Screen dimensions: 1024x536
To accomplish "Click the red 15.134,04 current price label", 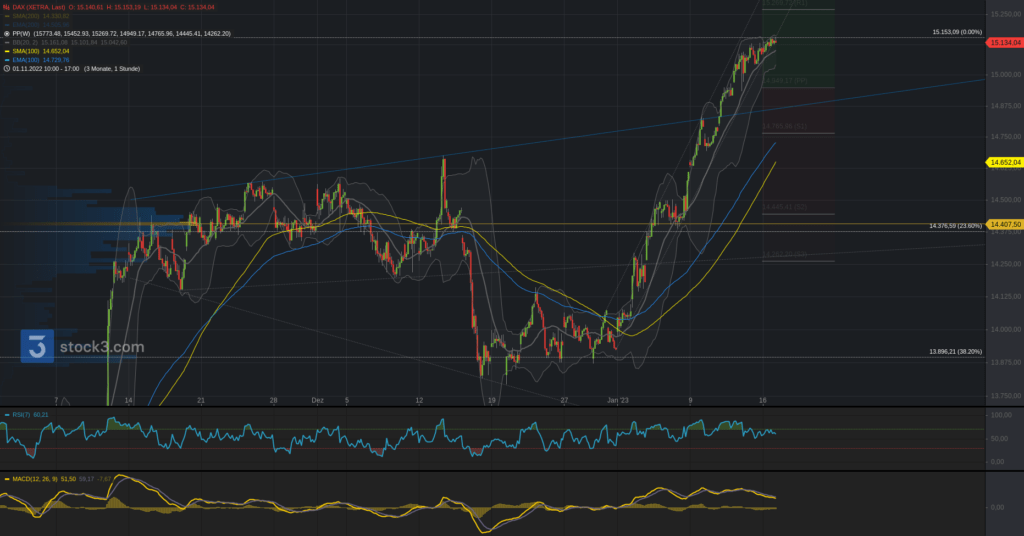I will pos(1004,43).
